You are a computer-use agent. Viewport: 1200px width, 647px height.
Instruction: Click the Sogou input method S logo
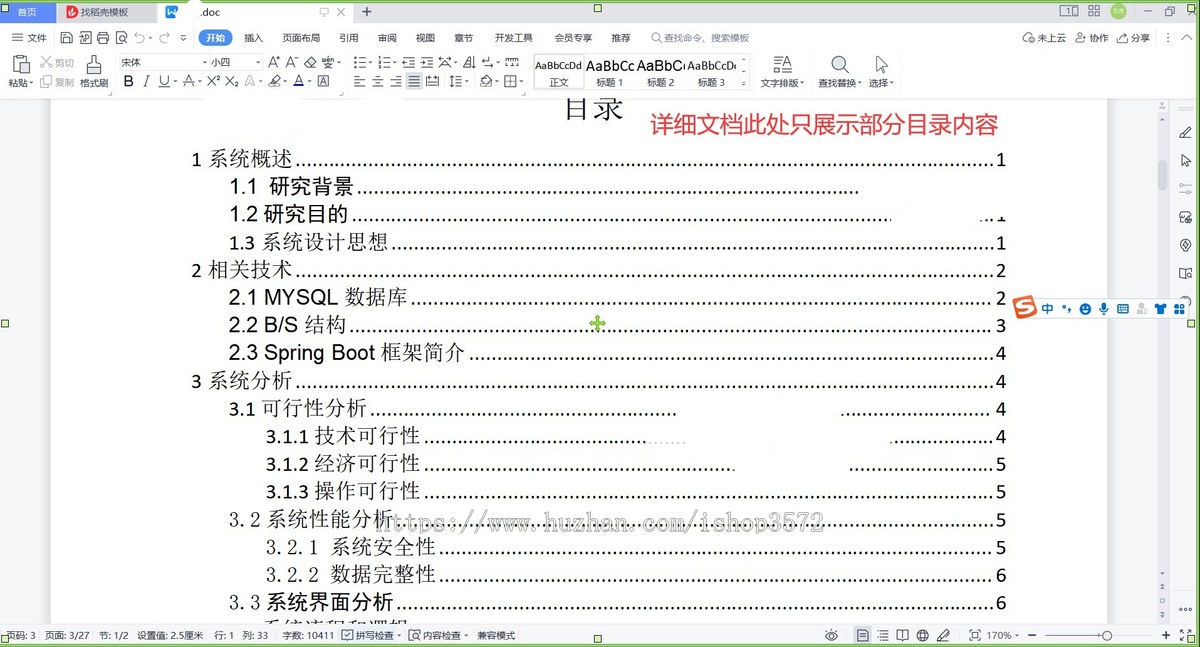[1024, 308]
